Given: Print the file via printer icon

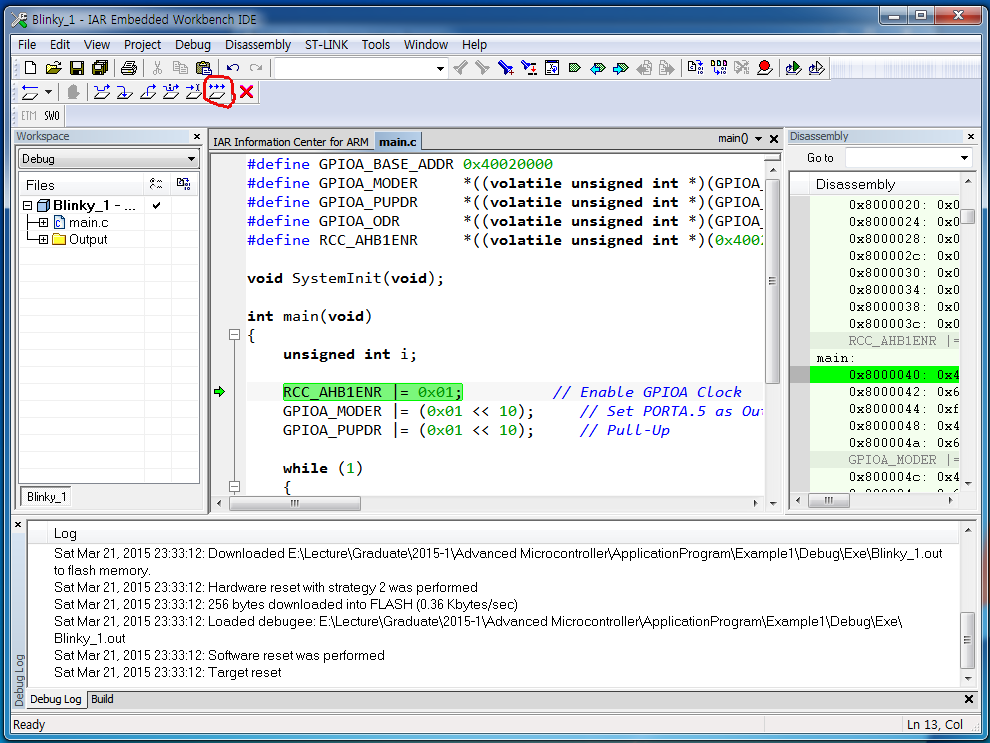Looking at the screenshot, I should [129, 68].
